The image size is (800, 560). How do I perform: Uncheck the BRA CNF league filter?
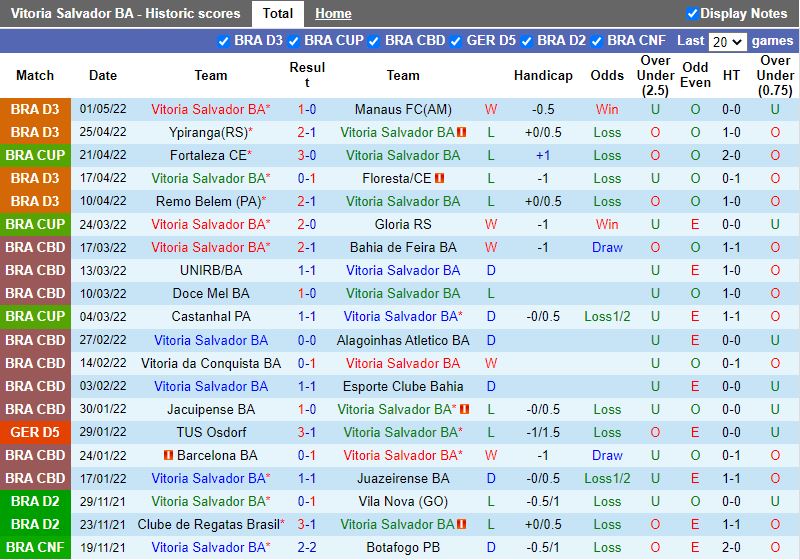(597, 41)
